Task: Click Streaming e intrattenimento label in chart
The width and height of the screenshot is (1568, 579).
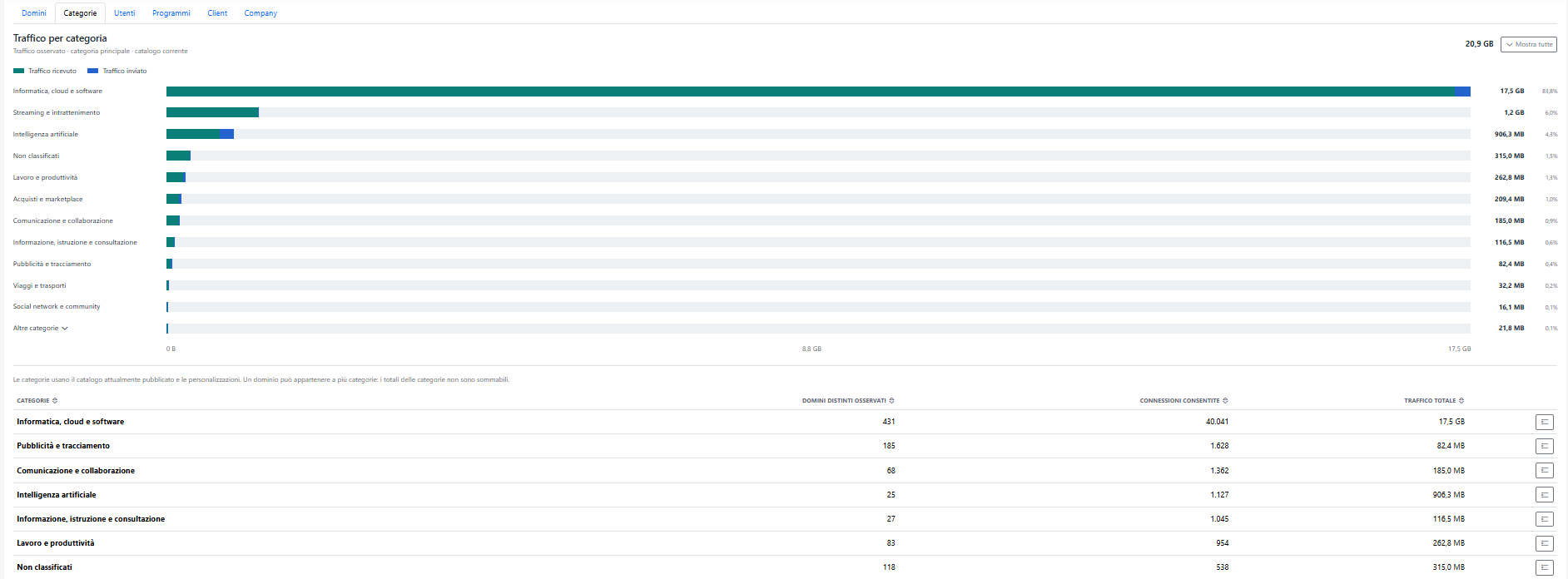Action: [x=57, y=112]
